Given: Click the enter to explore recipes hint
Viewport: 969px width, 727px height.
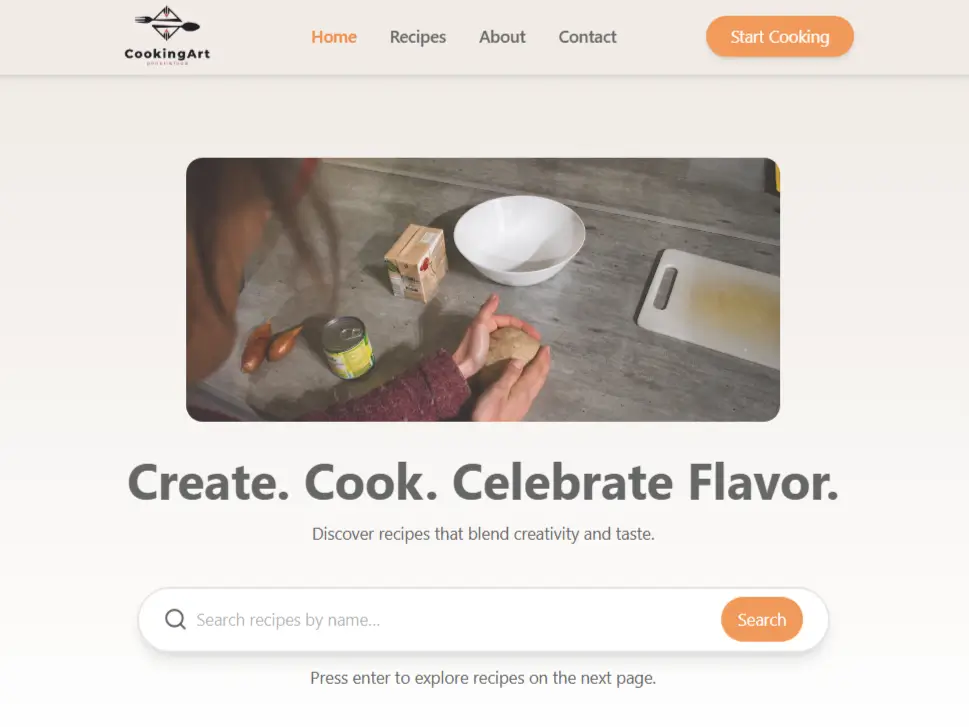Looking at the screenshot, I should pyautogui.click(x=483, y=678).
